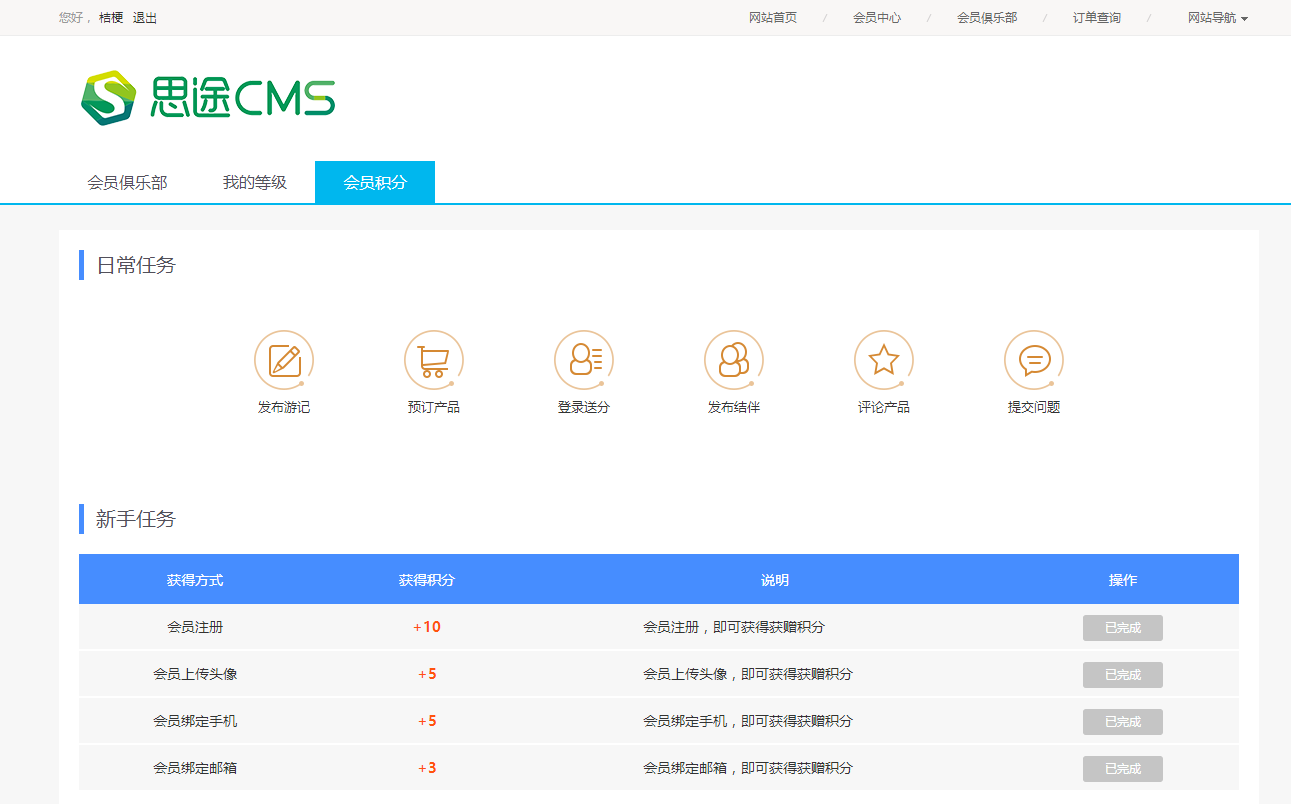Screen dimensions: 1291x804
Task: Open 会员中心 link in top bar
Action: pyautogui.click(x=877, y=18)
